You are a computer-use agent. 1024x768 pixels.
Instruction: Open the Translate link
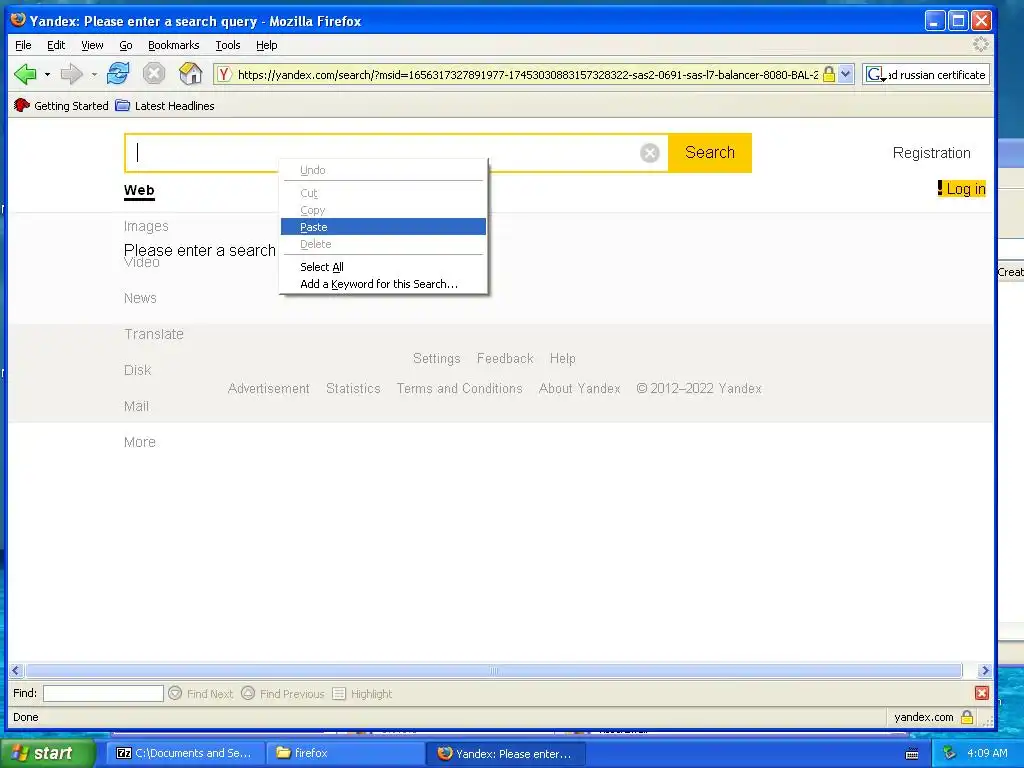pos(154,334)
